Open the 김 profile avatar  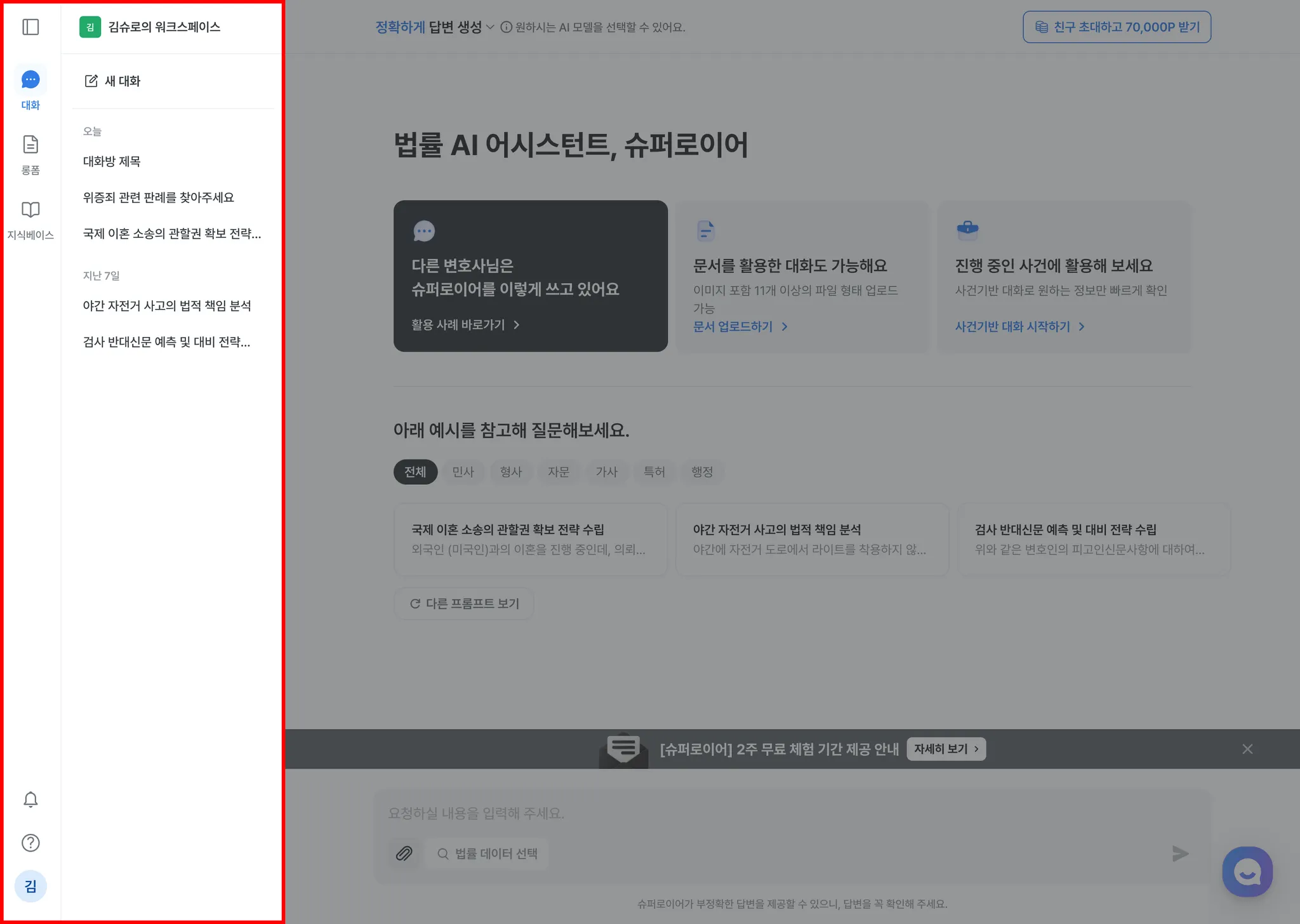(30, 886)
